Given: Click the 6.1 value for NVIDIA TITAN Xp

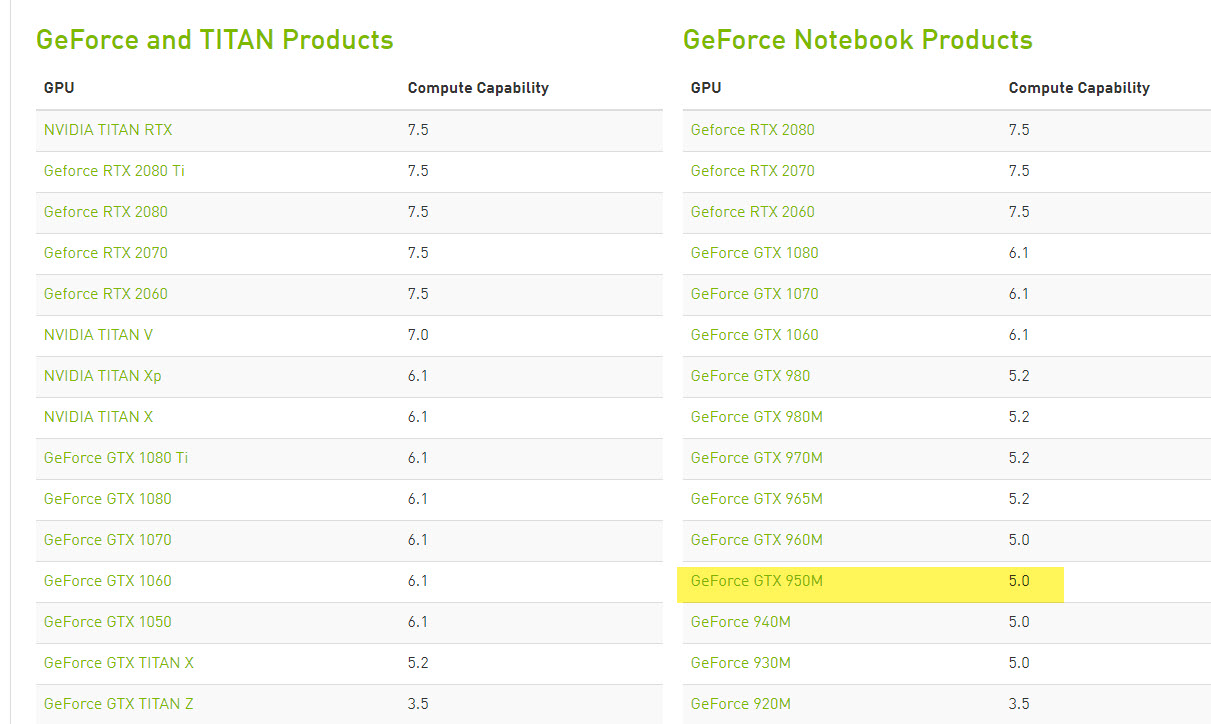Looking at the screenshot, I should tap(418, 376).
